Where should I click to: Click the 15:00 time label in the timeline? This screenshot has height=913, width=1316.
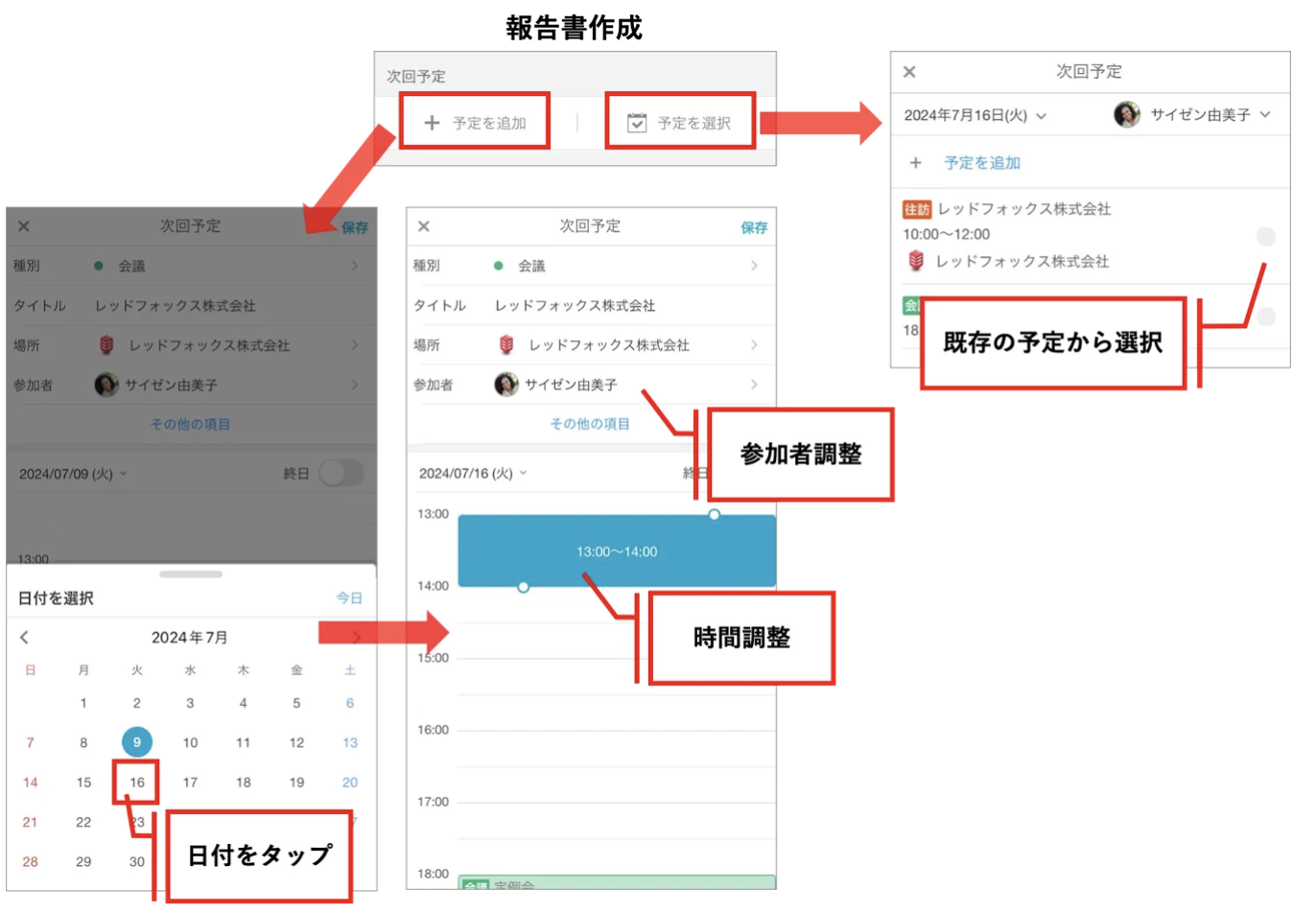click(x=434, y=658)
